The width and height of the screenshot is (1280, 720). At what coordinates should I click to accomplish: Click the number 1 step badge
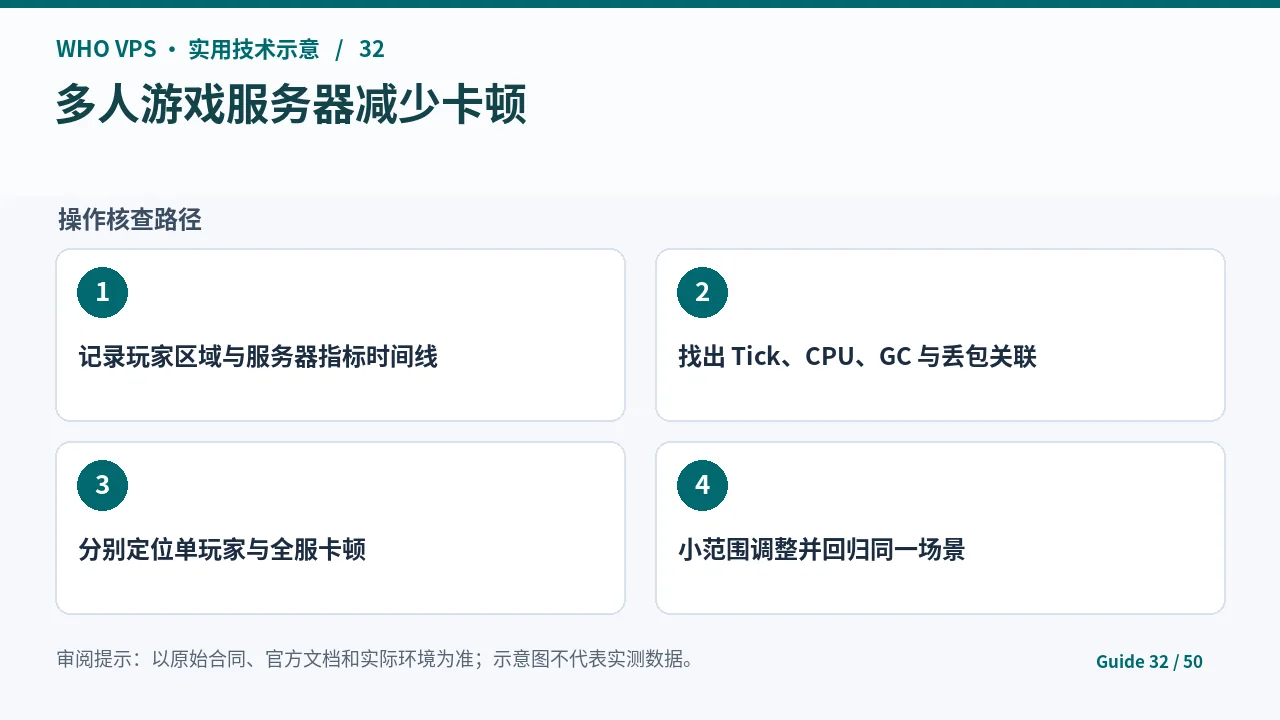pyautogui.click(x=102, y=292)
